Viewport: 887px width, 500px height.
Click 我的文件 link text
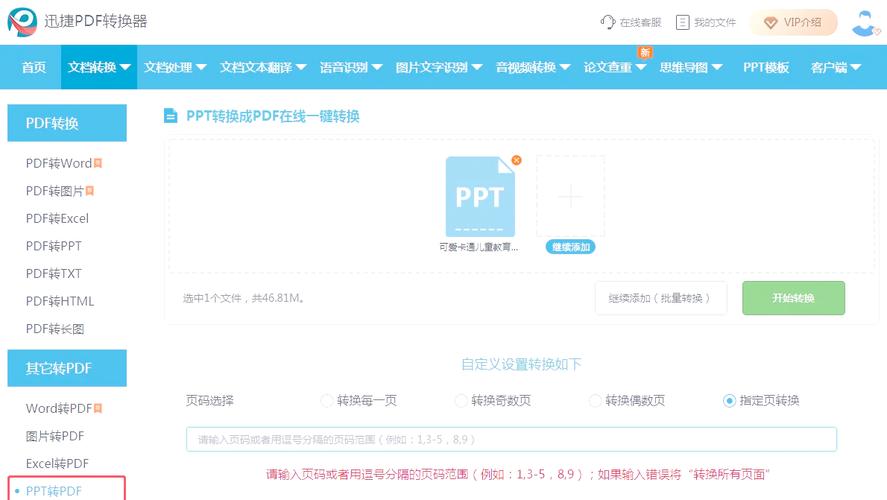click(715, 23)
